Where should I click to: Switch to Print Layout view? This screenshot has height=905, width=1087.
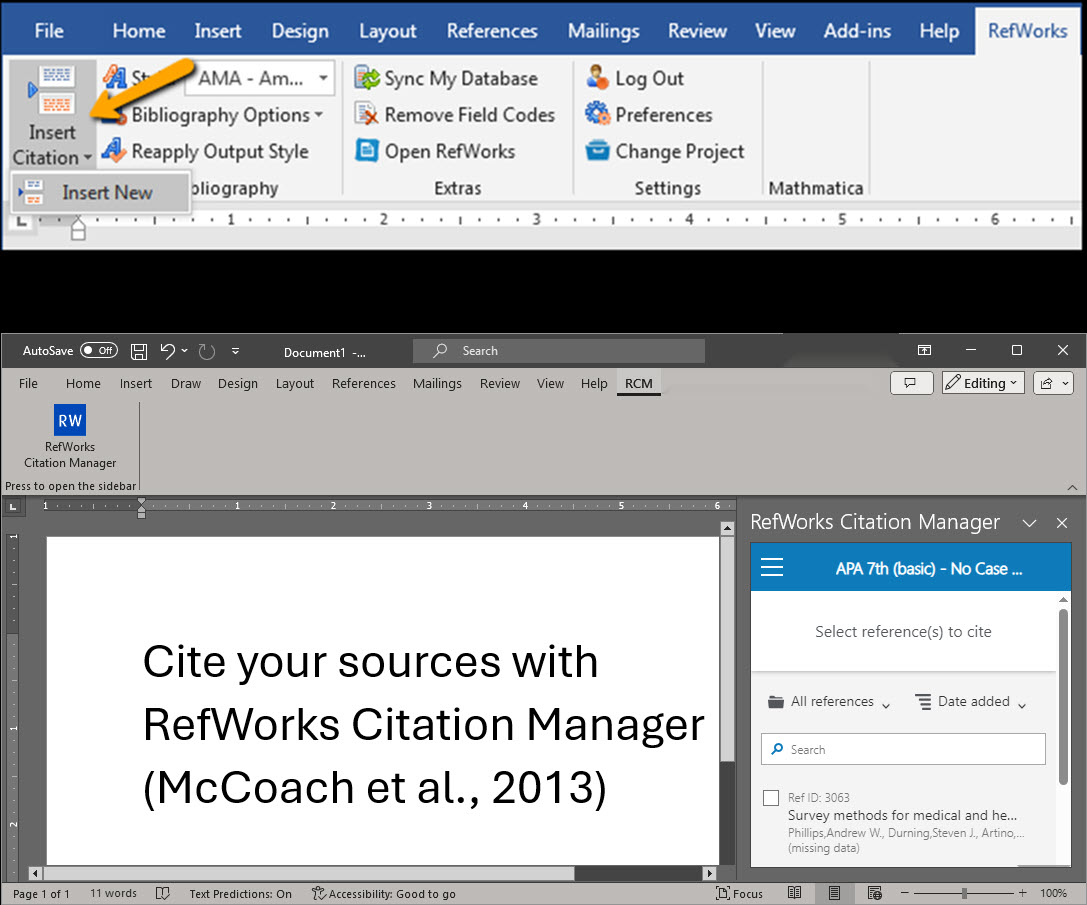pyautogui.click(x=835, y=893)
